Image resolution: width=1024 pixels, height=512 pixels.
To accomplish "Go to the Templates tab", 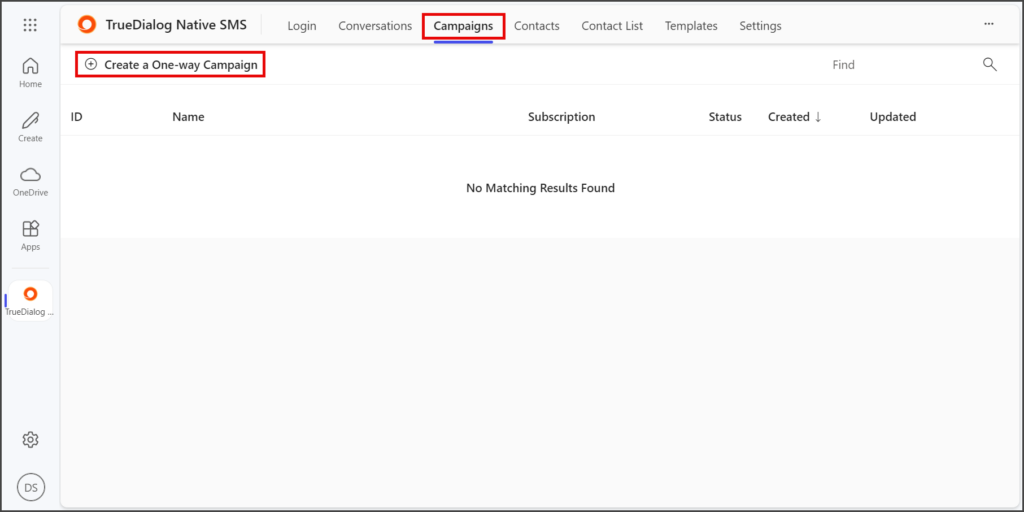I will pos(691,26).
